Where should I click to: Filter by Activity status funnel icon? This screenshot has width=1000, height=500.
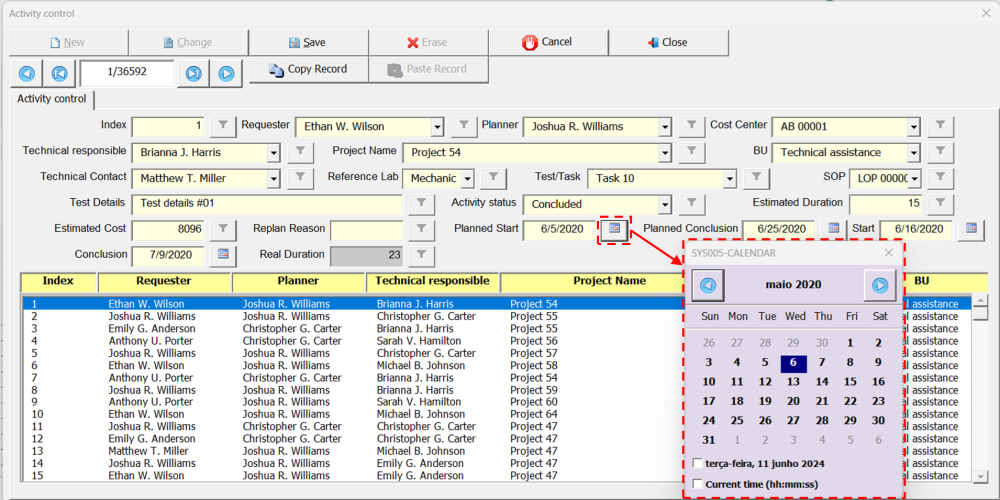click(x=692, y=204)
